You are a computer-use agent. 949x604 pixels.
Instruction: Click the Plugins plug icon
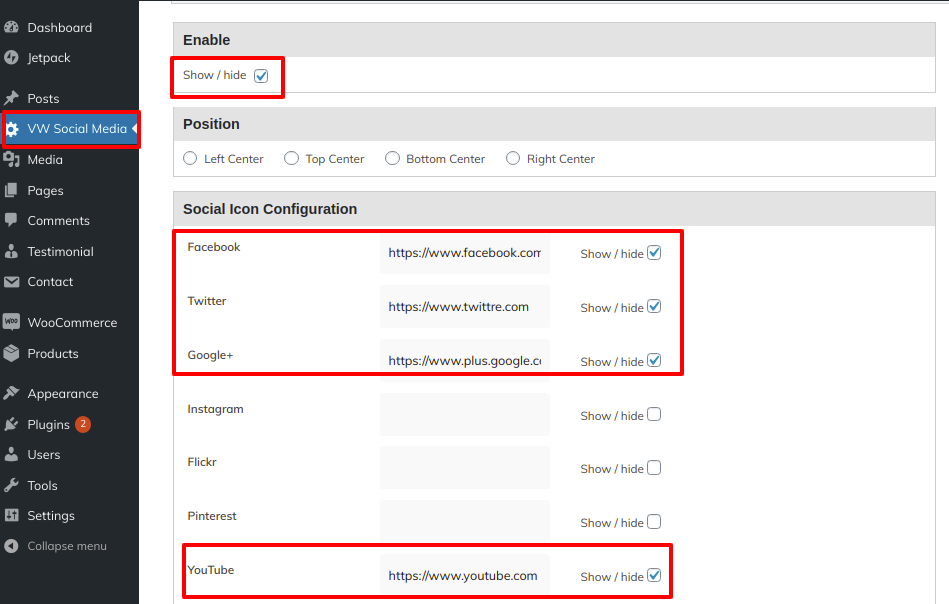pyautogui.click(x=12, y=425)
